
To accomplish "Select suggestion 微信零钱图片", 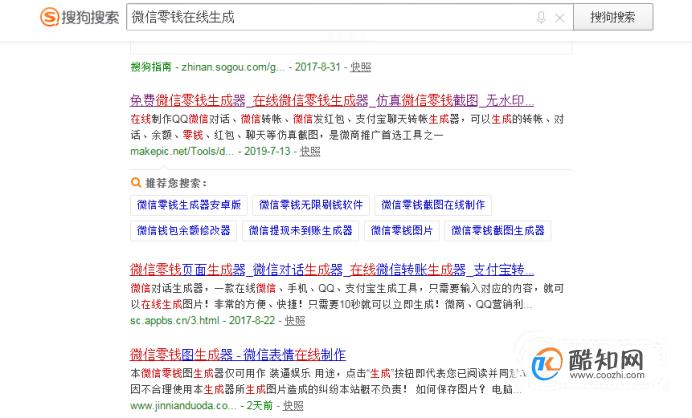I will point(402,230).
